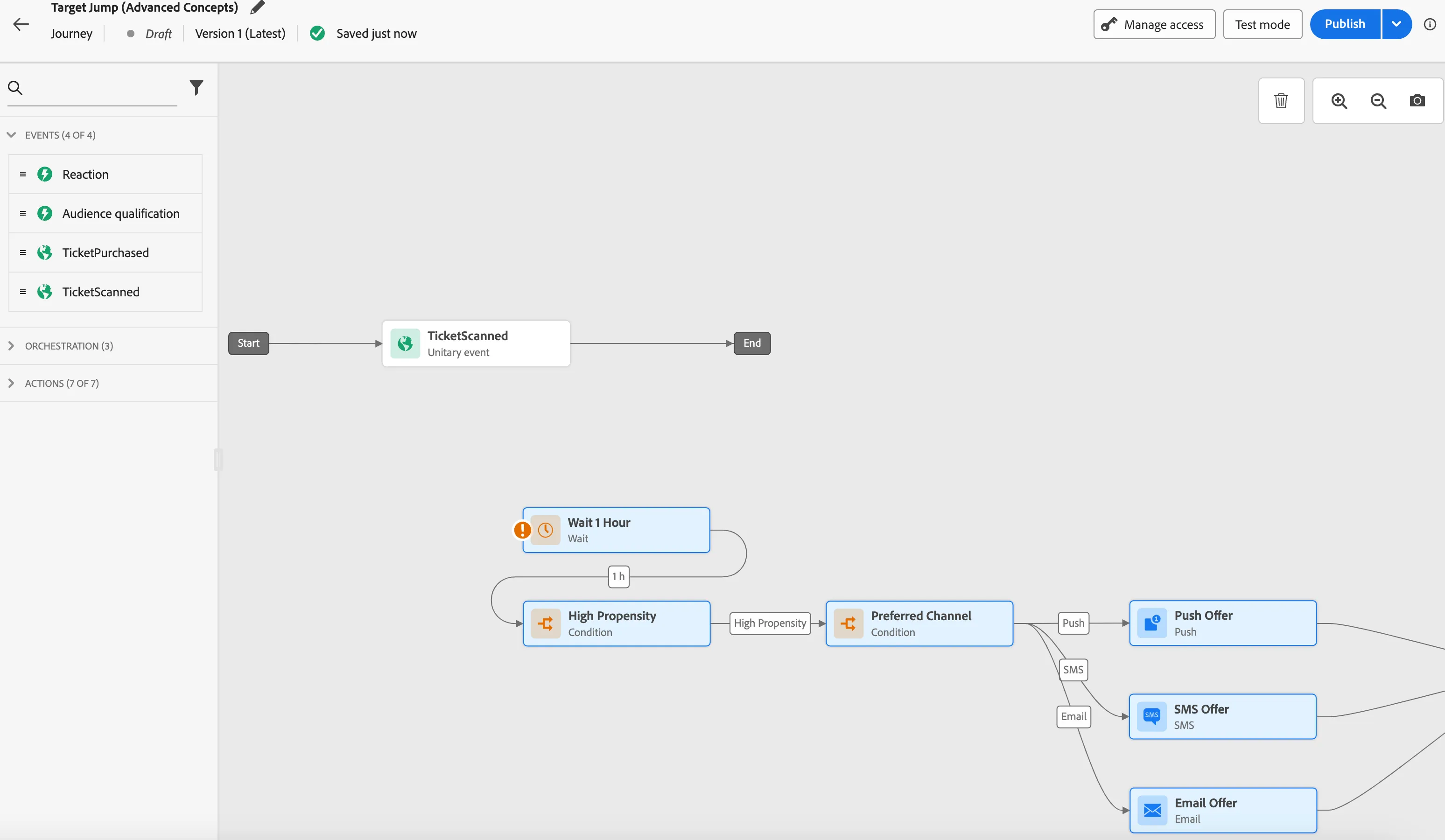Select the SMS Offer icon
Image resolution: width=1445 pixels, height=840 pixels.
(x=1152, y=716)
